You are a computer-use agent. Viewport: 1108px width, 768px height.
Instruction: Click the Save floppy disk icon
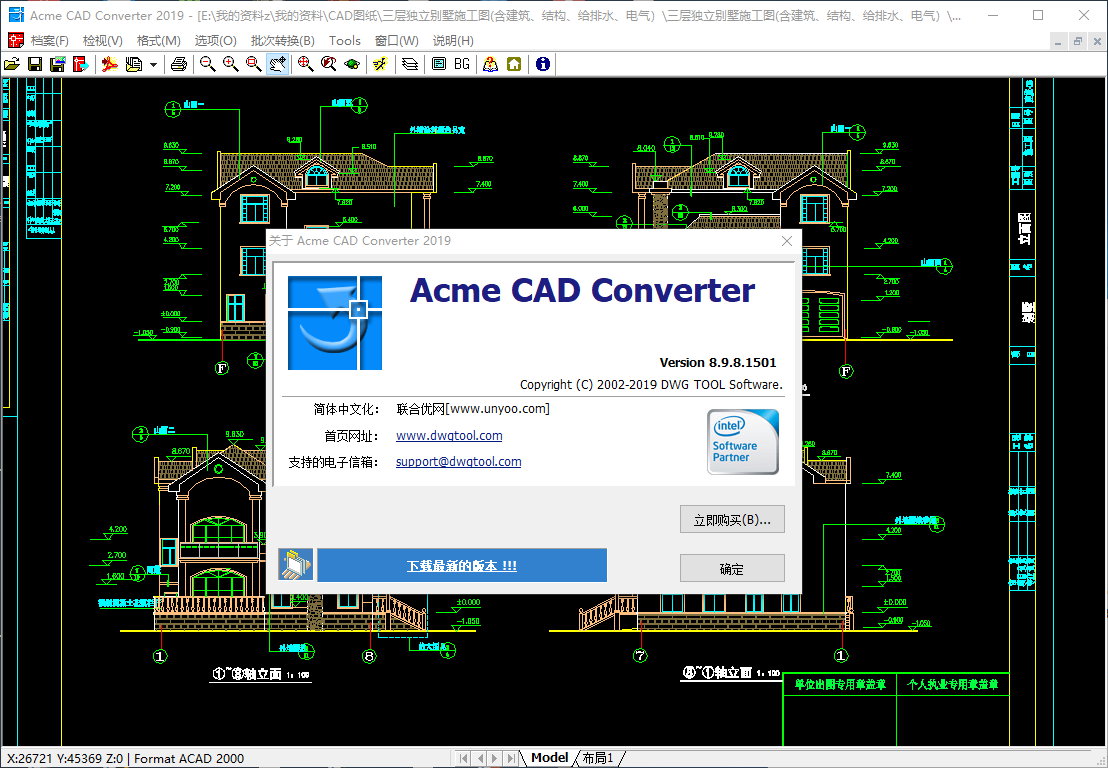(x=35, y=64)
